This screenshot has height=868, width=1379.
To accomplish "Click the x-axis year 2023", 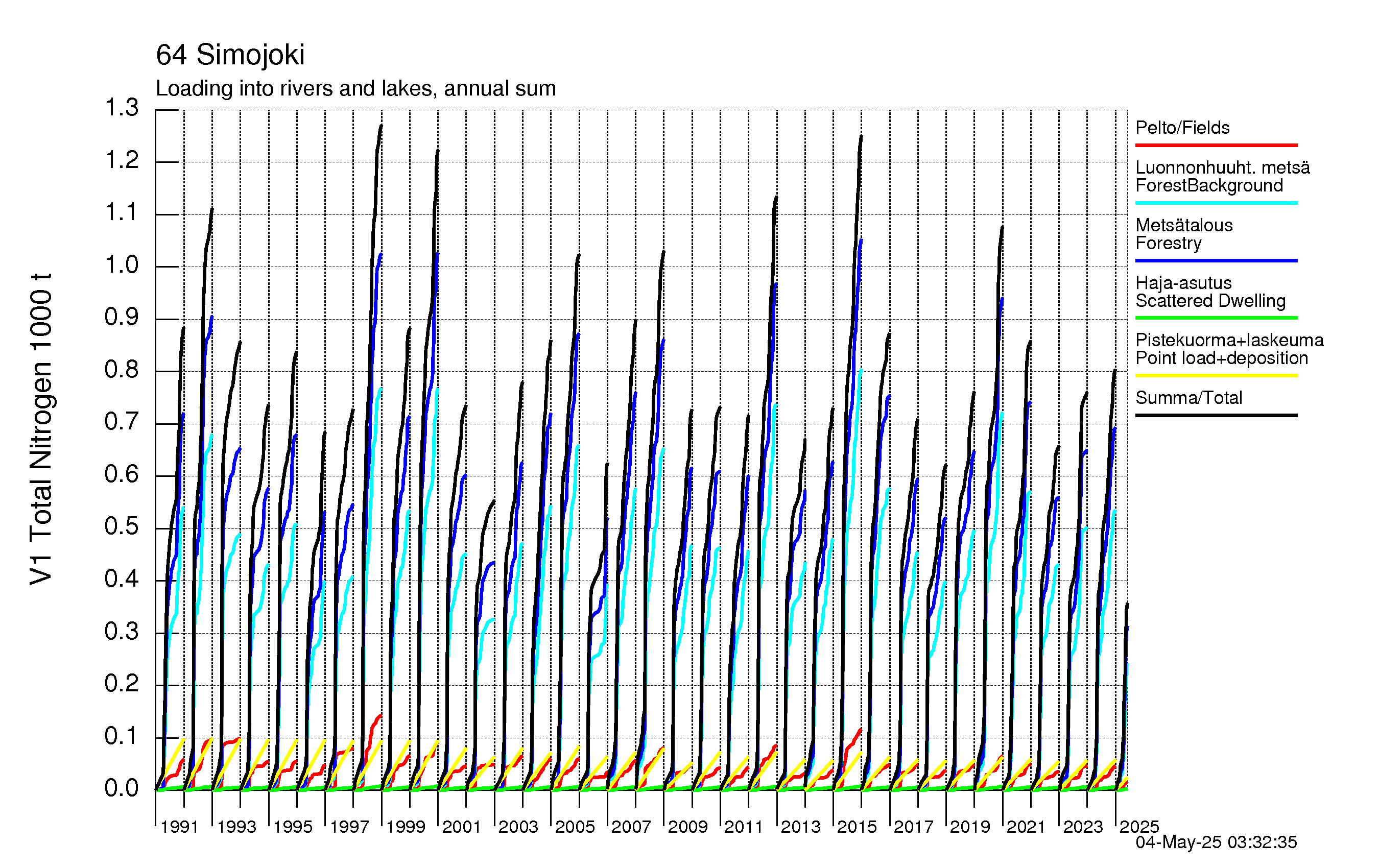I will pyautogui.click(x=1083, y=827).
